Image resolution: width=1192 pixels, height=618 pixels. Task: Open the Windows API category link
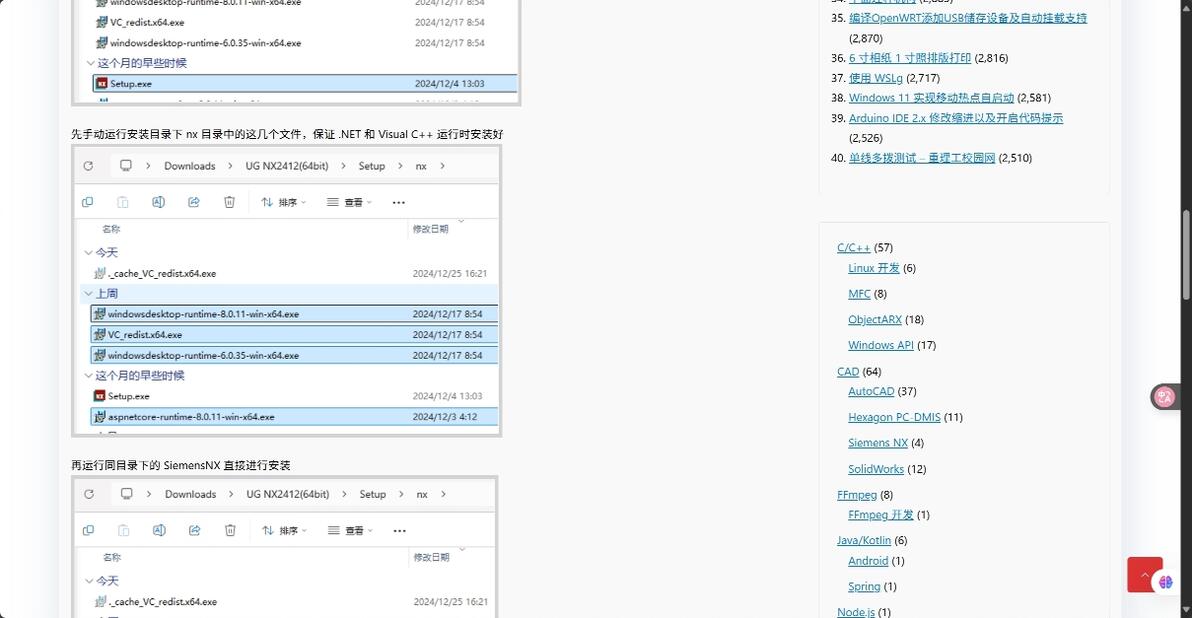881,345
